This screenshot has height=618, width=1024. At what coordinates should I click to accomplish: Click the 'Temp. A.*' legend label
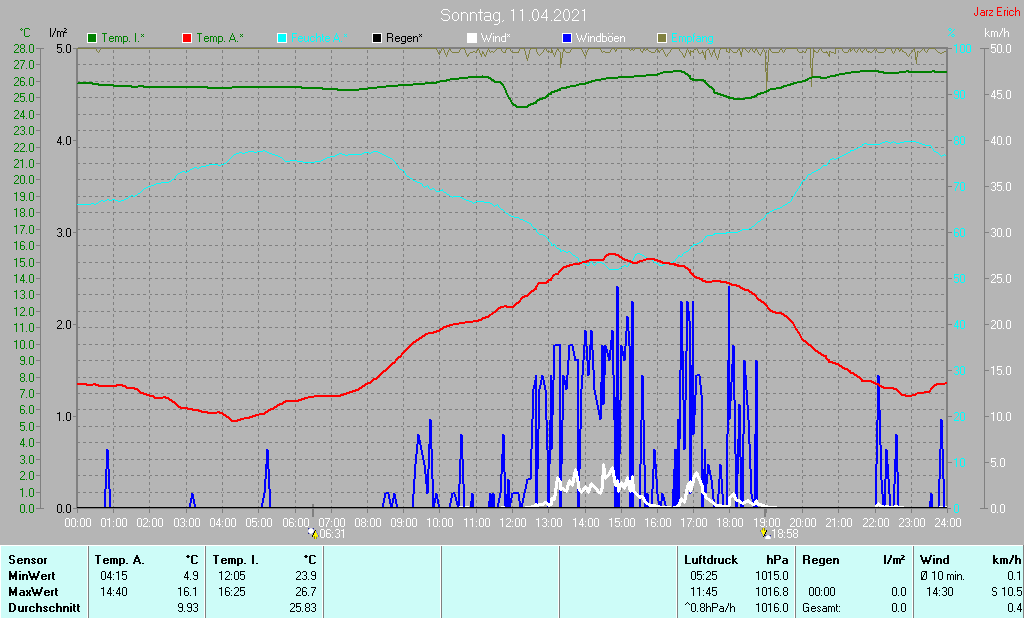click(x=220, y=38)
